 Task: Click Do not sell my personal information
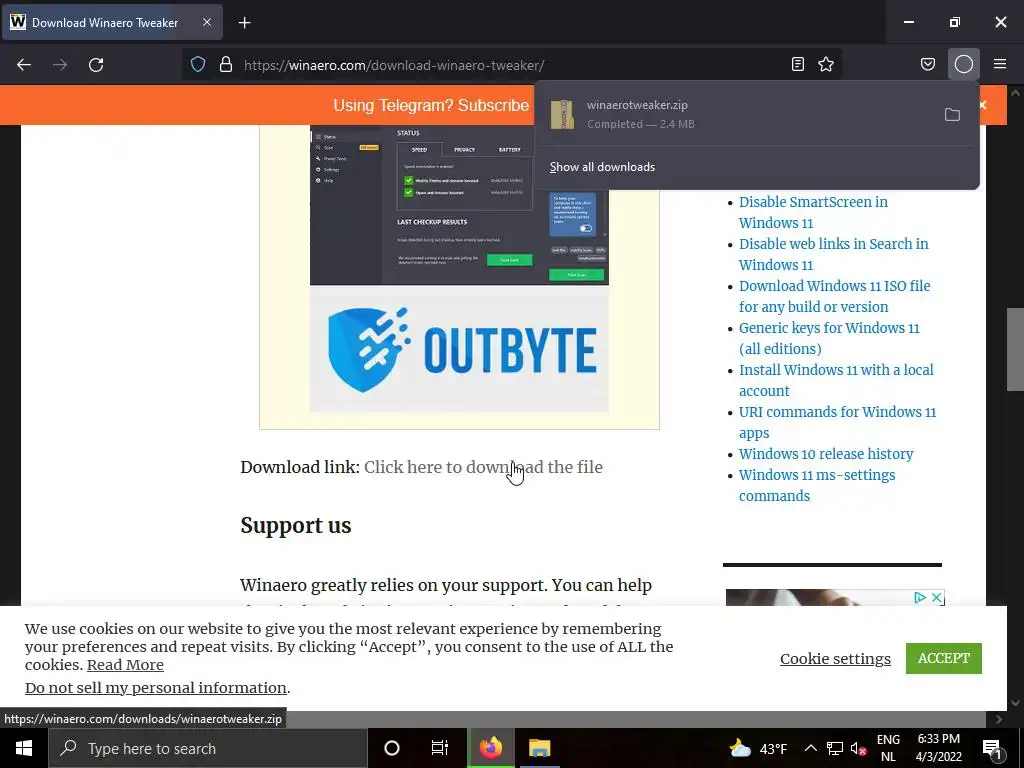tap(155, 688)
